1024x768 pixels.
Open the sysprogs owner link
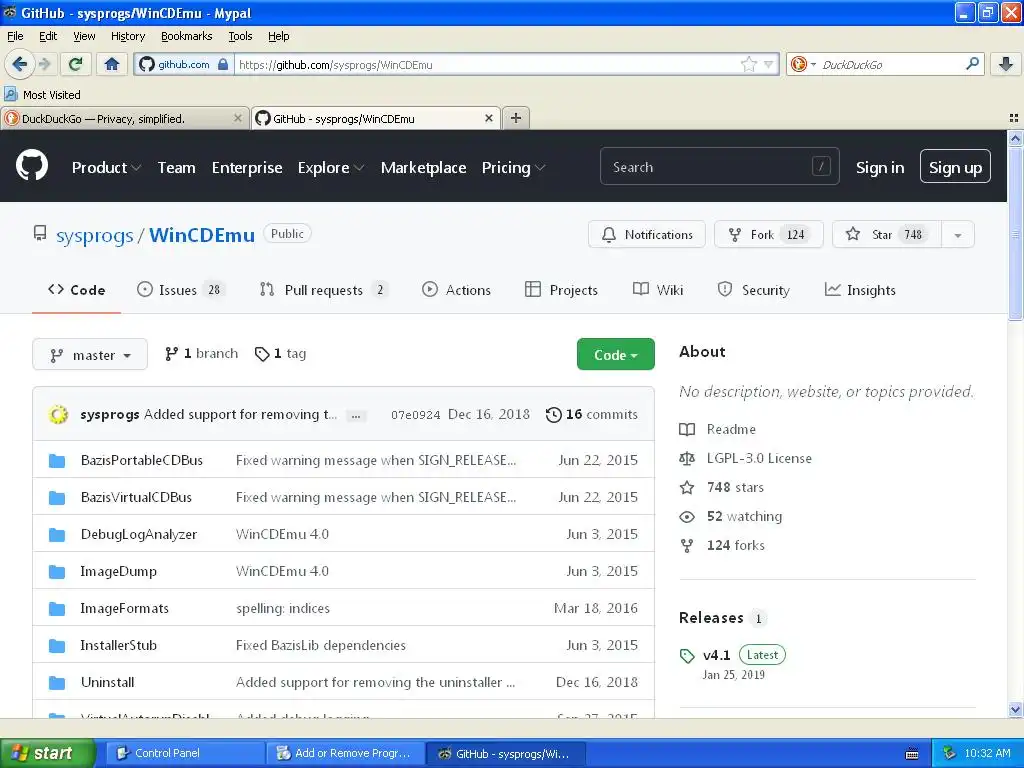click(x=95, y=236)
